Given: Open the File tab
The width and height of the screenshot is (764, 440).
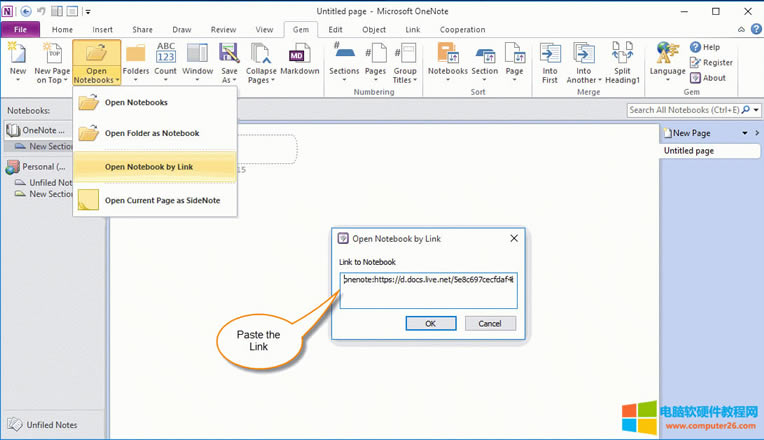Looking at the screenshot, I should point(20,30).
